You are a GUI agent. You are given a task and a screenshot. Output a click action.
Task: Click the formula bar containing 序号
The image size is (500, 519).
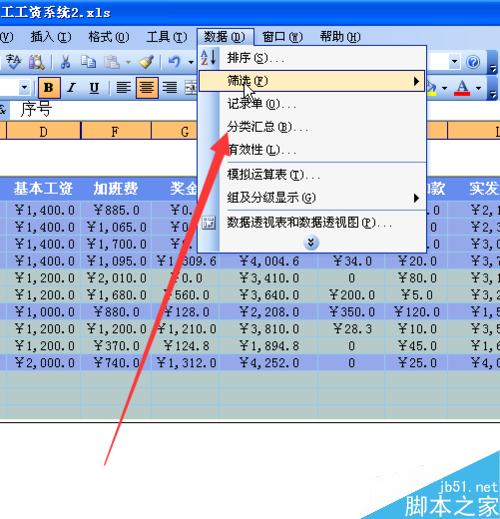[103, 109]
